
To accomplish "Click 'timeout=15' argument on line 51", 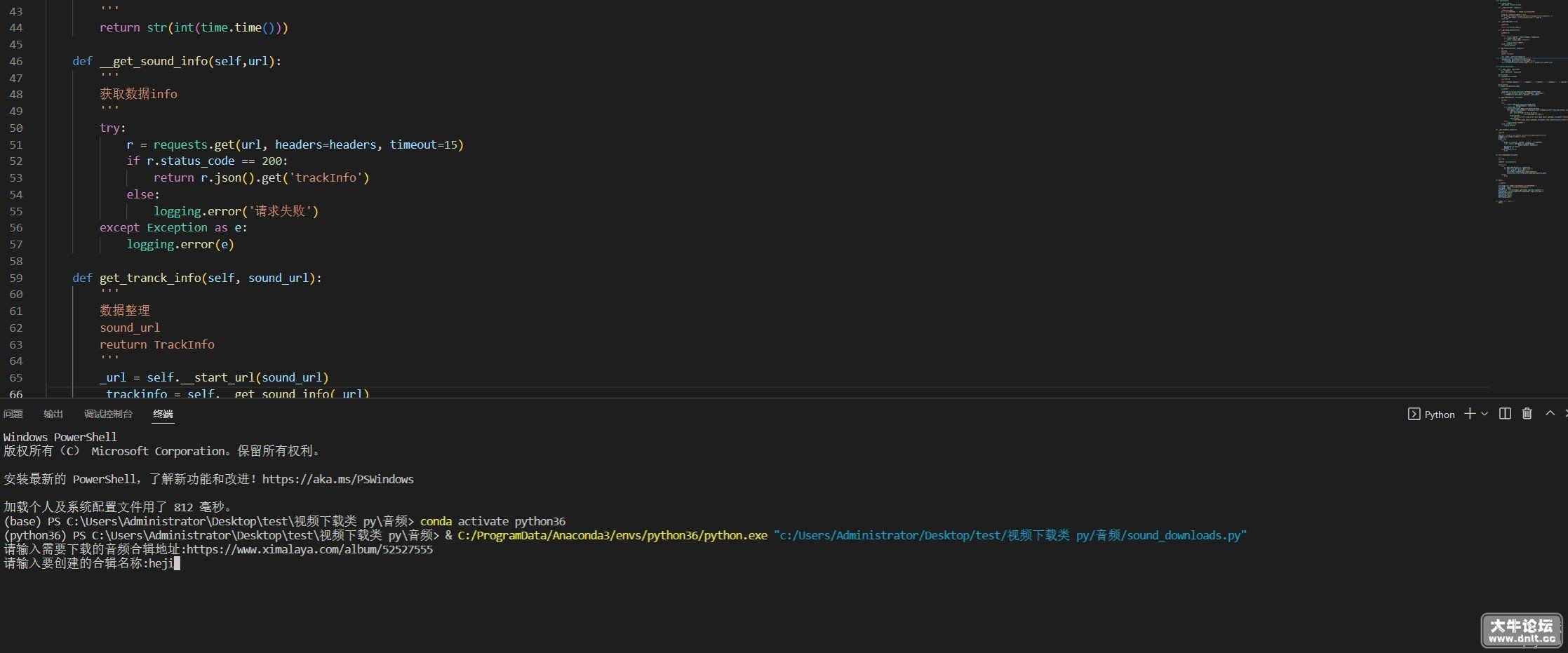I will 424,144.
